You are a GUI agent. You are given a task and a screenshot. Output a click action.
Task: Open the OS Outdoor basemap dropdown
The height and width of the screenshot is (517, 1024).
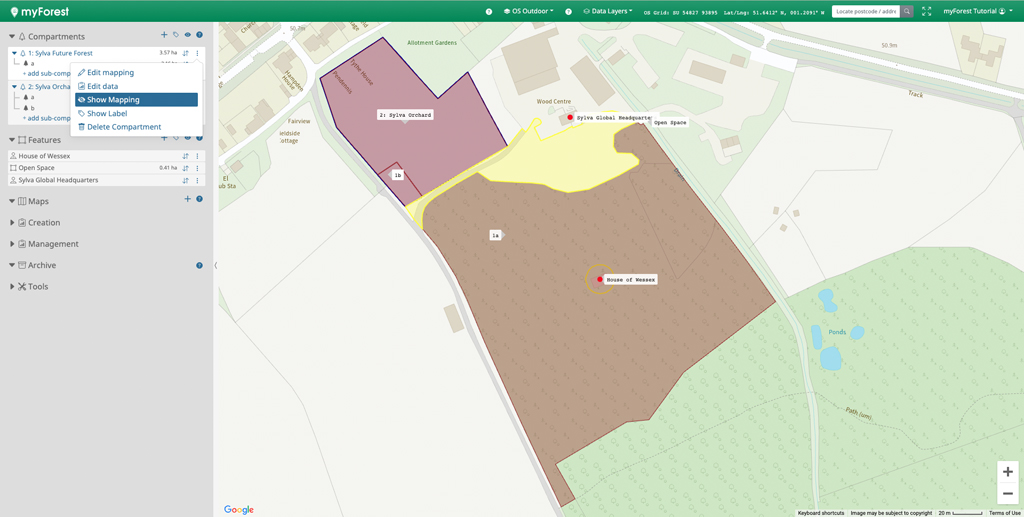(x=529, y=11)
